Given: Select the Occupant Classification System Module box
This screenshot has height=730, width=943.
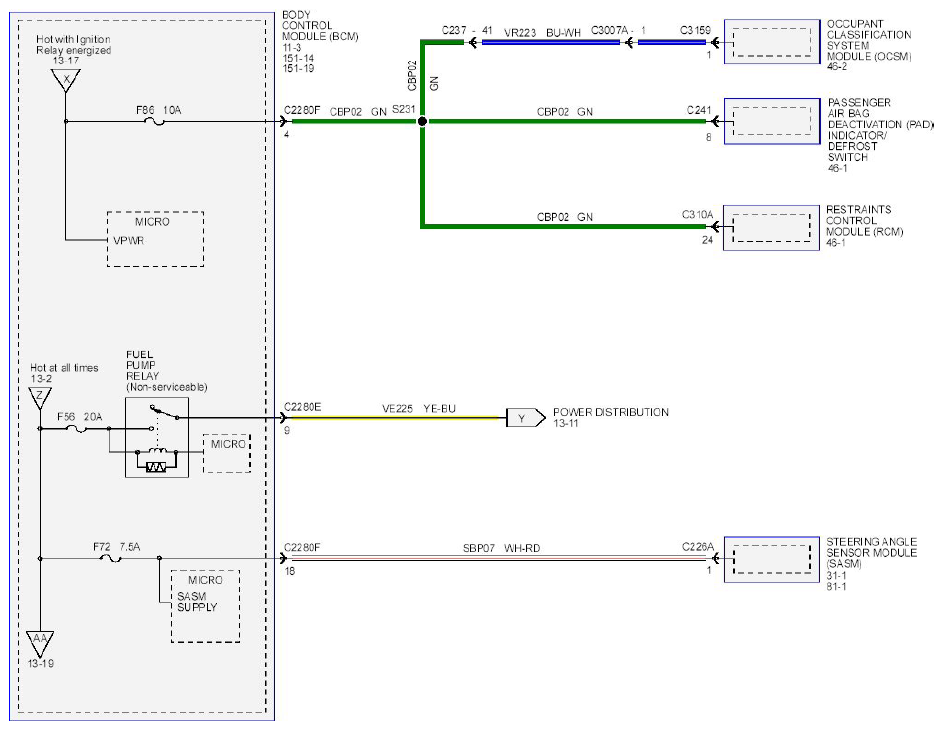Looking at the screenshot, I should pos(772,41).
